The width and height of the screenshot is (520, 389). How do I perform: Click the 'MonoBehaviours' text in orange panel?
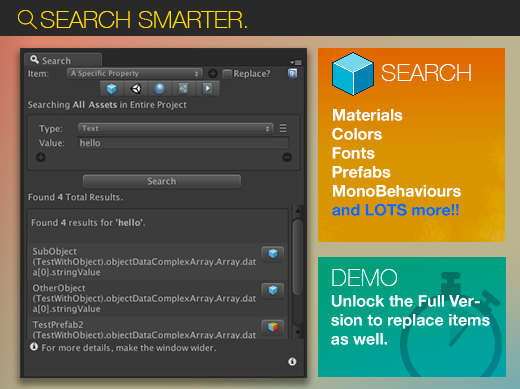point(396,191)
